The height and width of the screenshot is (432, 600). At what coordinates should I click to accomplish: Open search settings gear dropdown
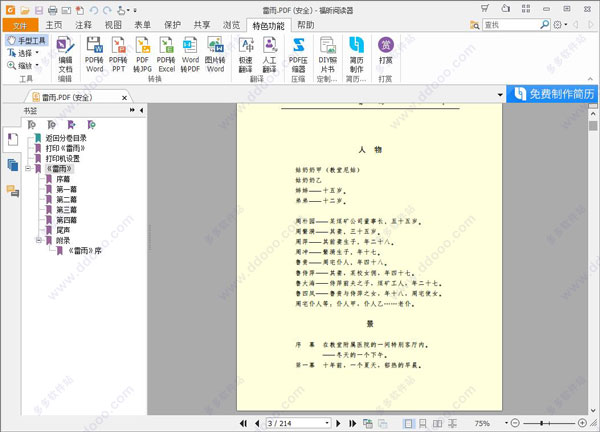tap(560, 25)
